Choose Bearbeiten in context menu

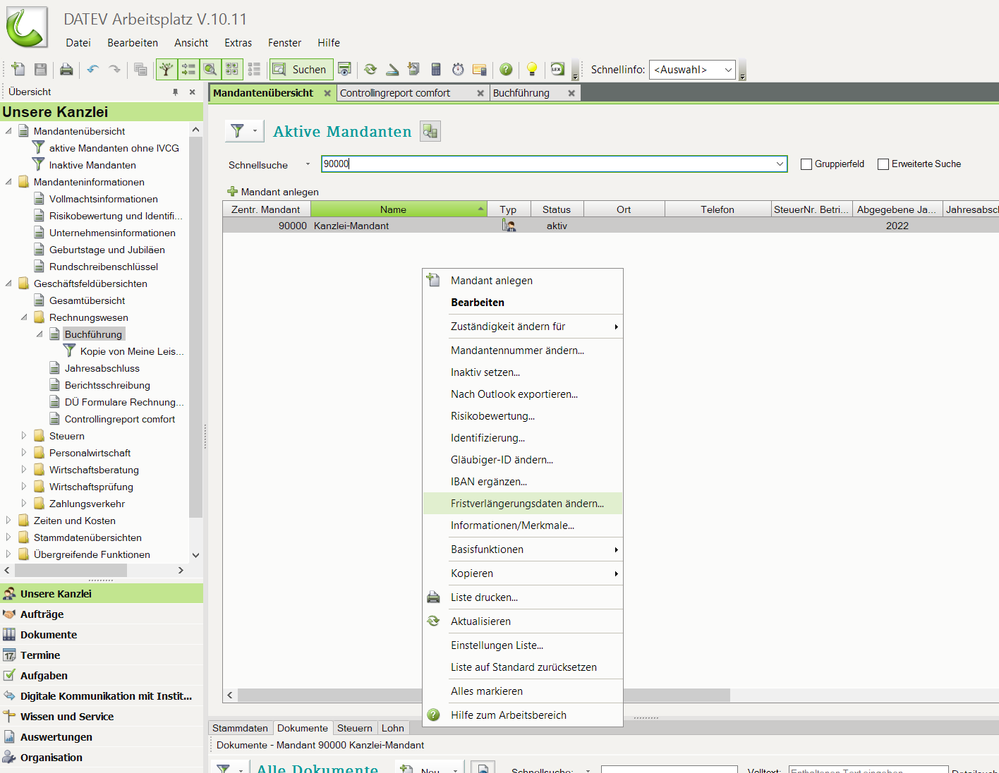tap(523, 302)
